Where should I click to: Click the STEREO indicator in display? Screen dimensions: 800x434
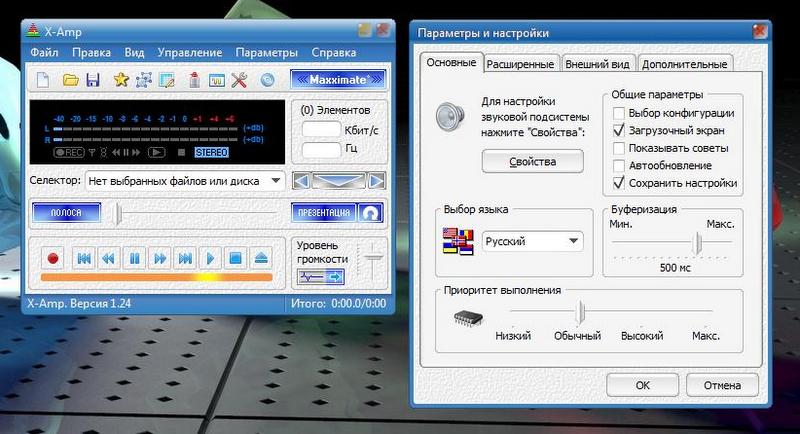tap(212, 152)
